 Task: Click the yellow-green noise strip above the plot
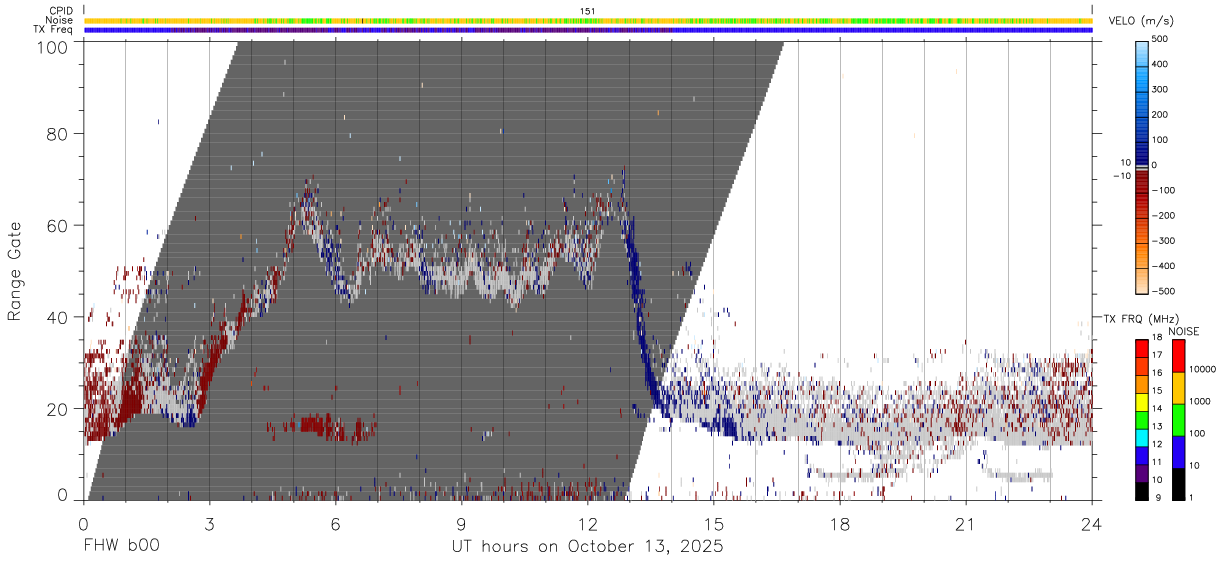pos(588,20)
